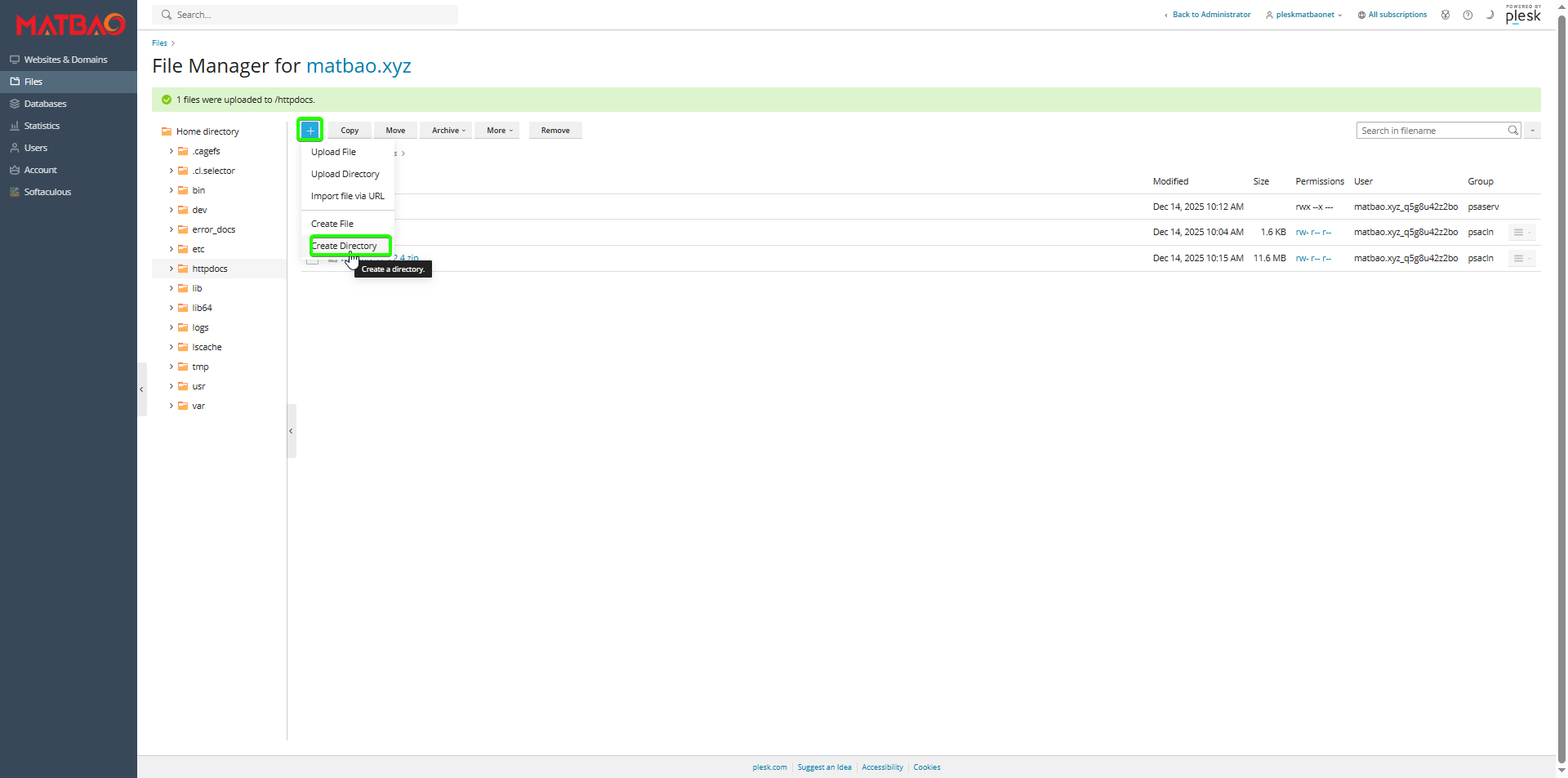1568x778 pixels.
Task: Open Statistics in the left sidebar
Action: point(42,126)
